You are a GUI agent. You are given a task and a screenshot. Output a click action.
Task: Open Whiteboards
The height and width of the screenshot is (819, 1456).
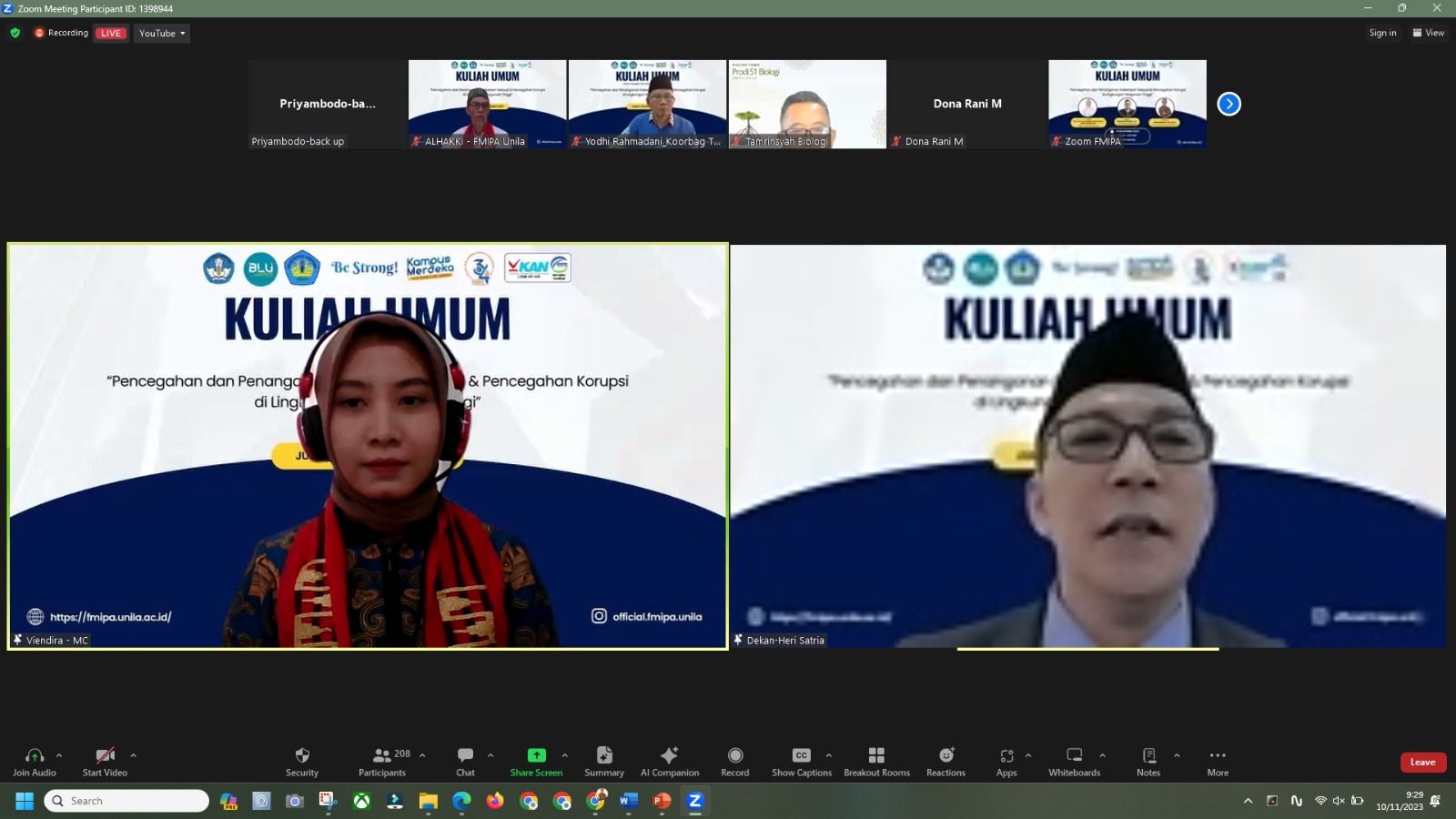click(x=1074, y=761)
